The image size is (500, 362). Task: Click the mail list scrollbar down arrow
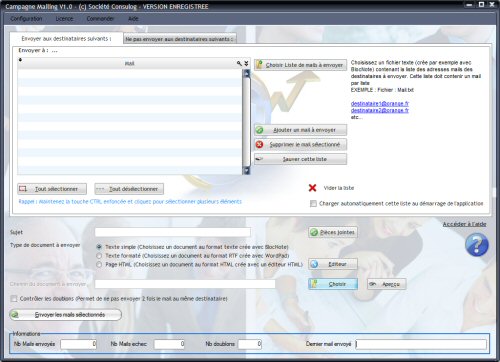coord(247,171)
